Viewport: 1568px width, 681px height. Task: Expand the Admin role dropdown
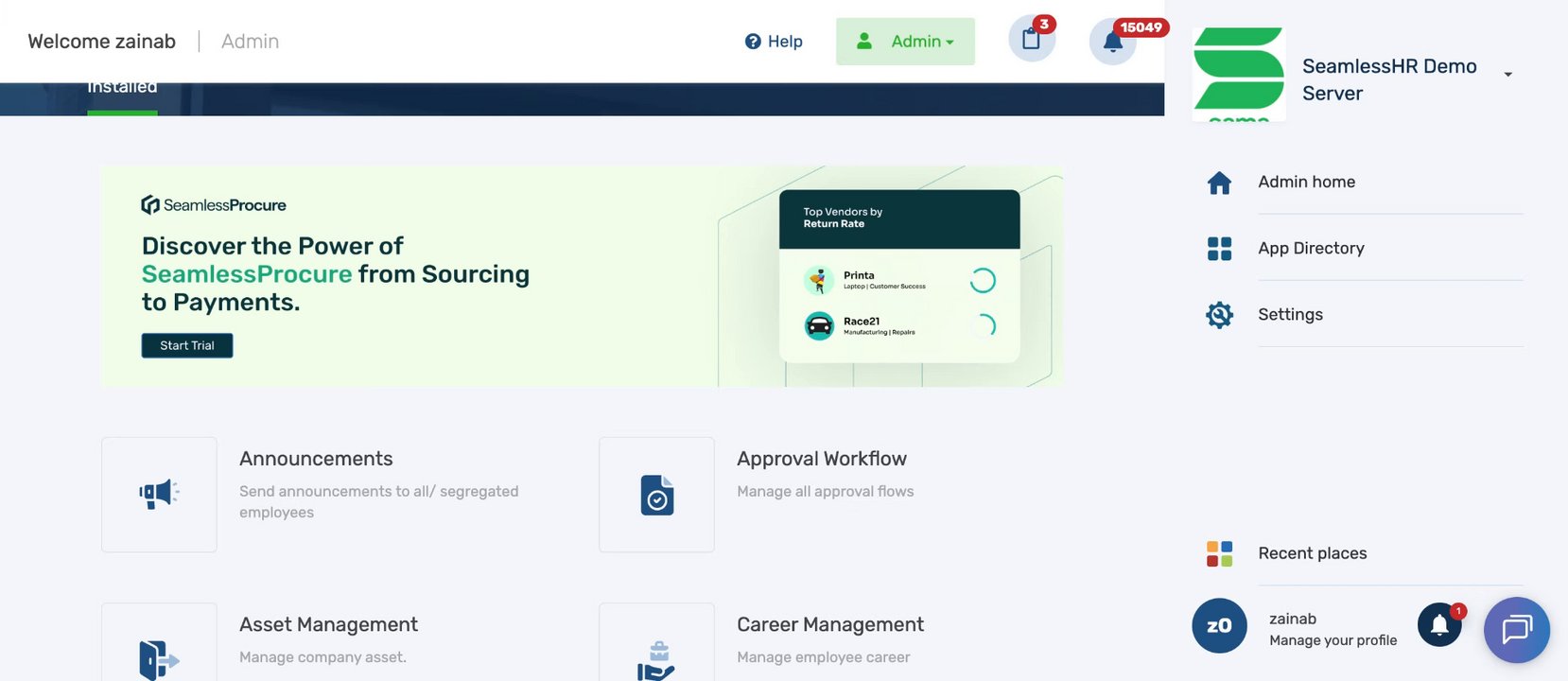(905, 42)
